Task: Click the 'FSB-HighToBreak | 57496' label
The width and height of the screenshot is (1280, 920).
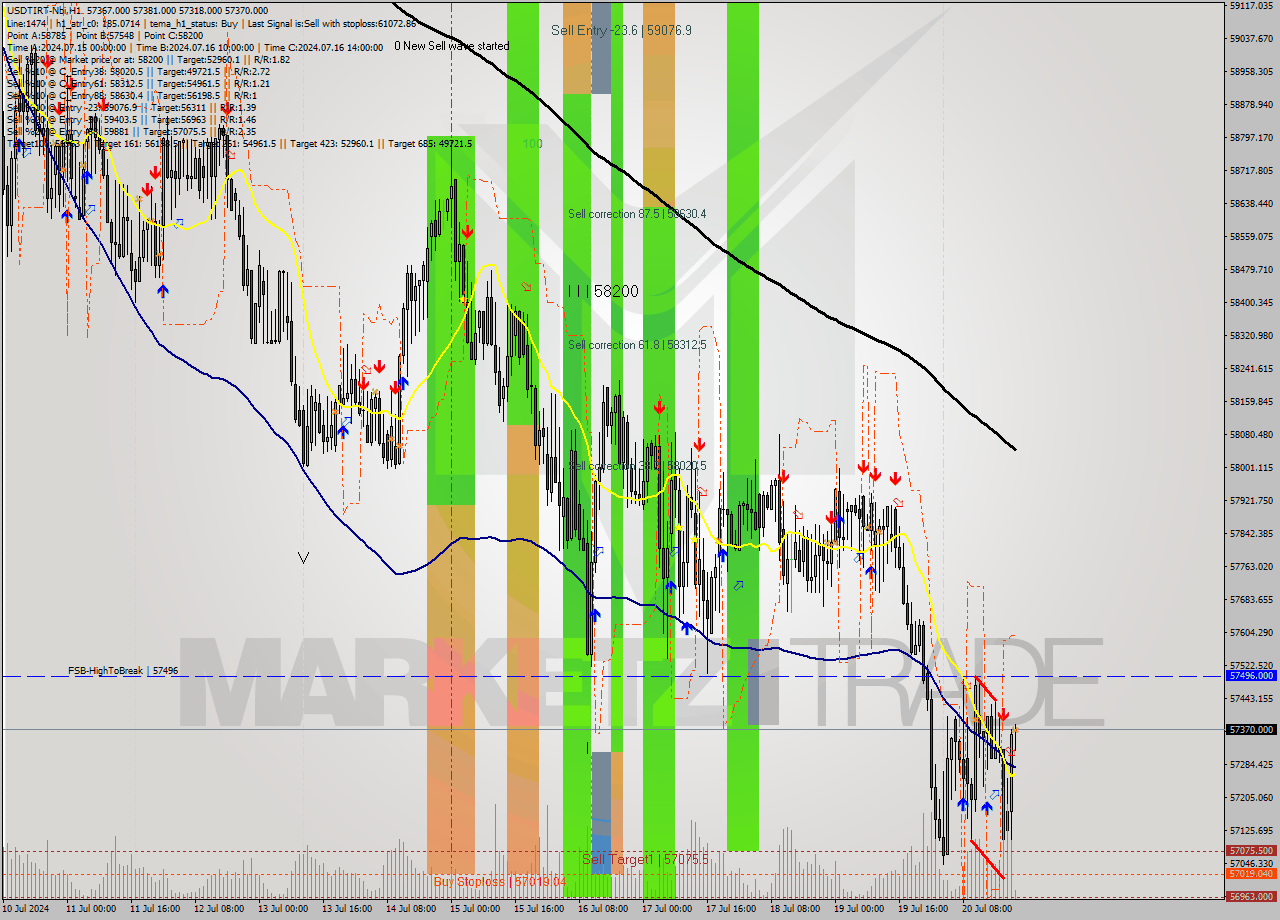Action: click(x=123, y=670)
